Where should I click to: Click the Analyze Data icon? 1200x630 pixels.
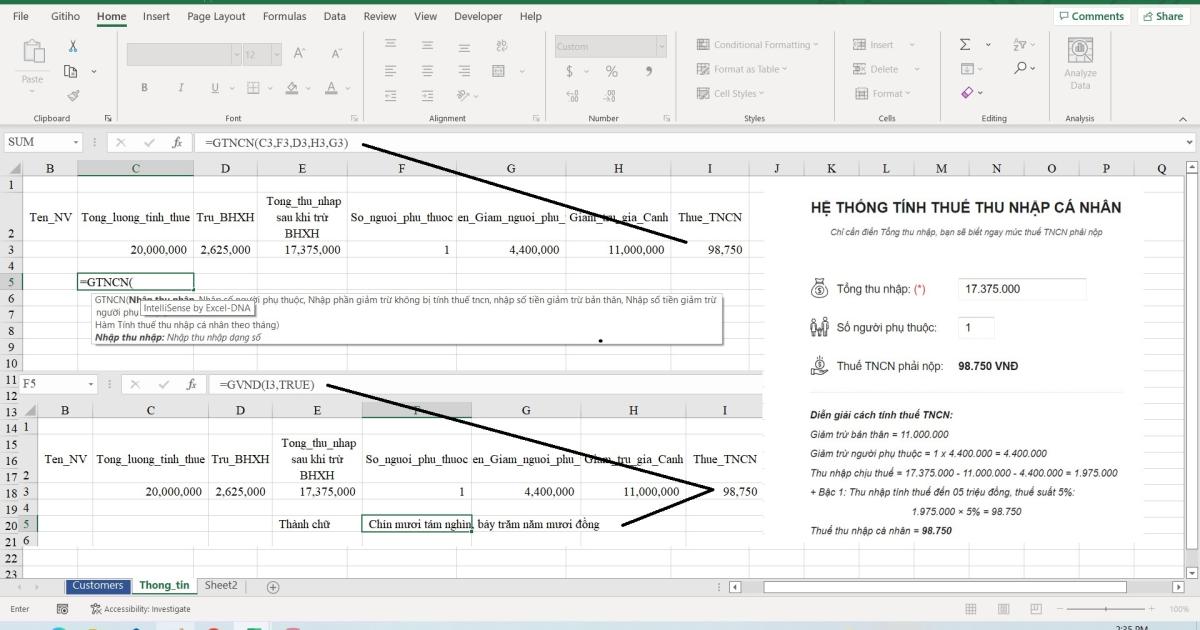coord(1079,64)
